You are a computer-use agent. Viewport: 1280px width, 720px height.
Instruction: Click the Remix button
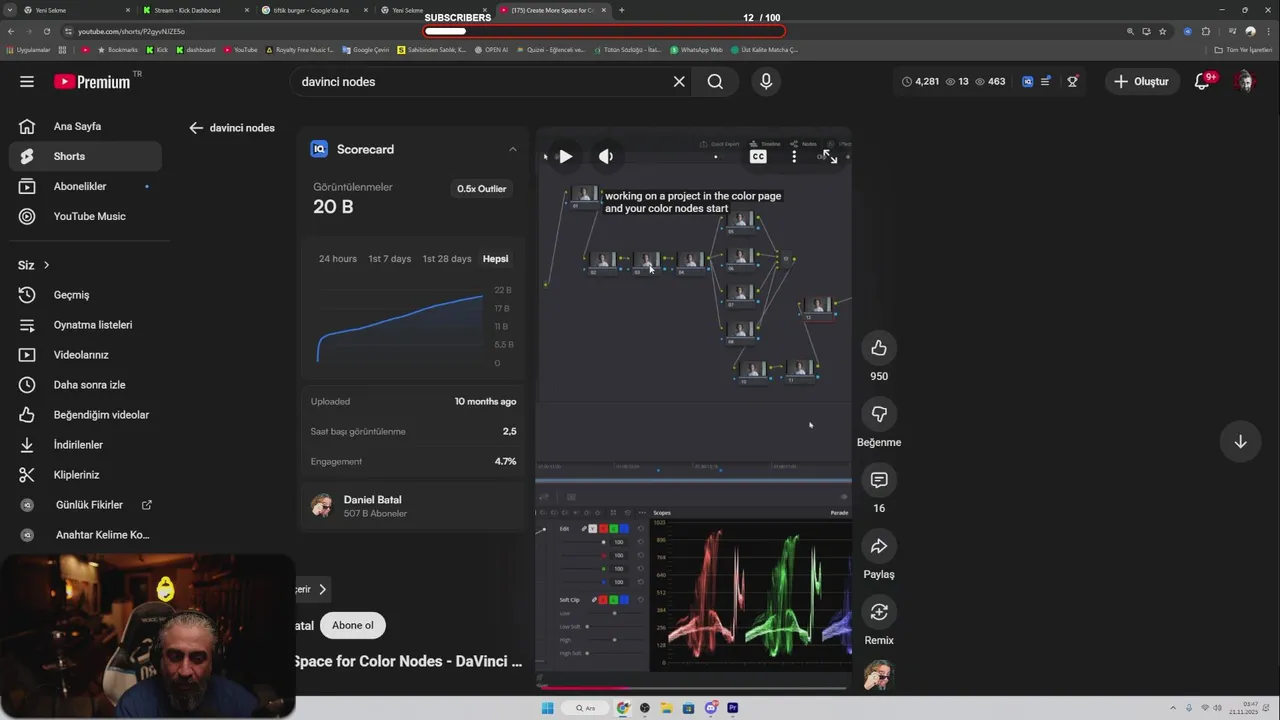point(879,612)
